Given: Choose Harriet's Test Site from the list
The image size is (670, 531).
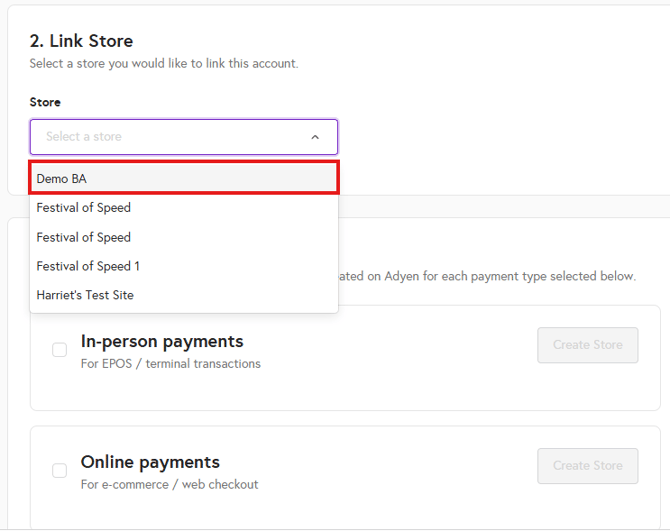Looking at the screenshot, I should pos(85,295).
